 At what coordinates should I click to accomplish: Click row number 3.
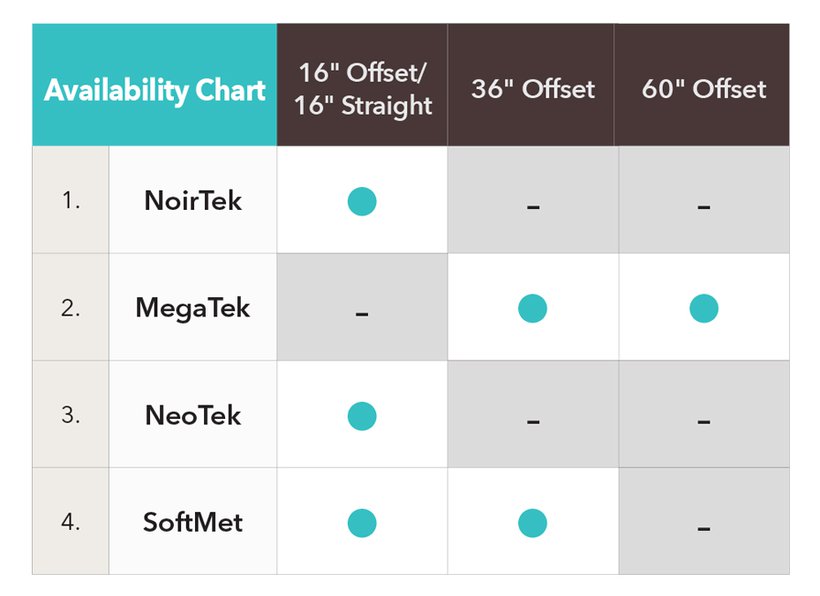(71, 415)
